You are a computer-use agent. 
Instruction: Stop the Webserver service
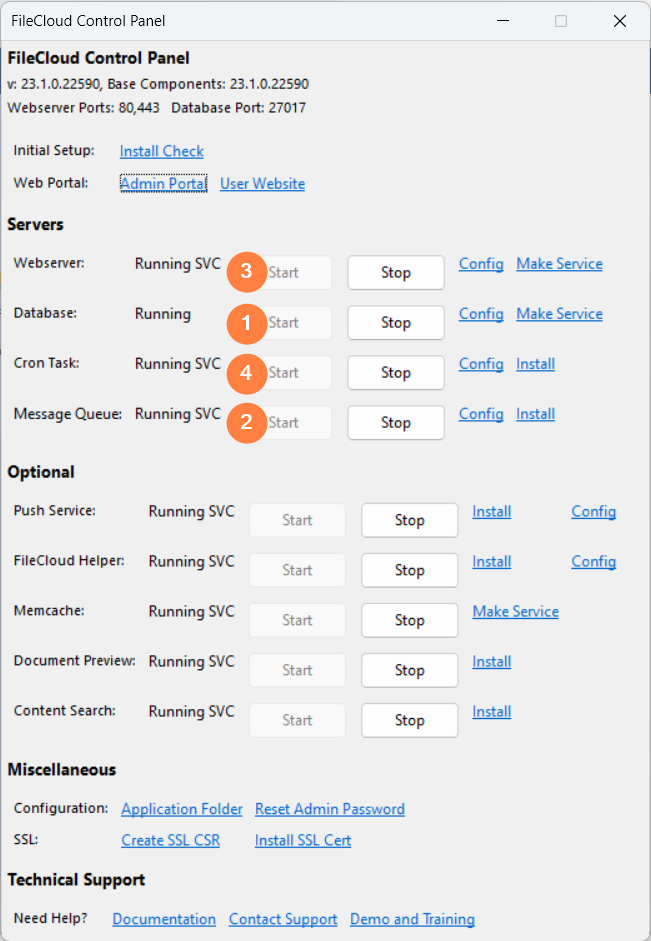tap(395, 272)
